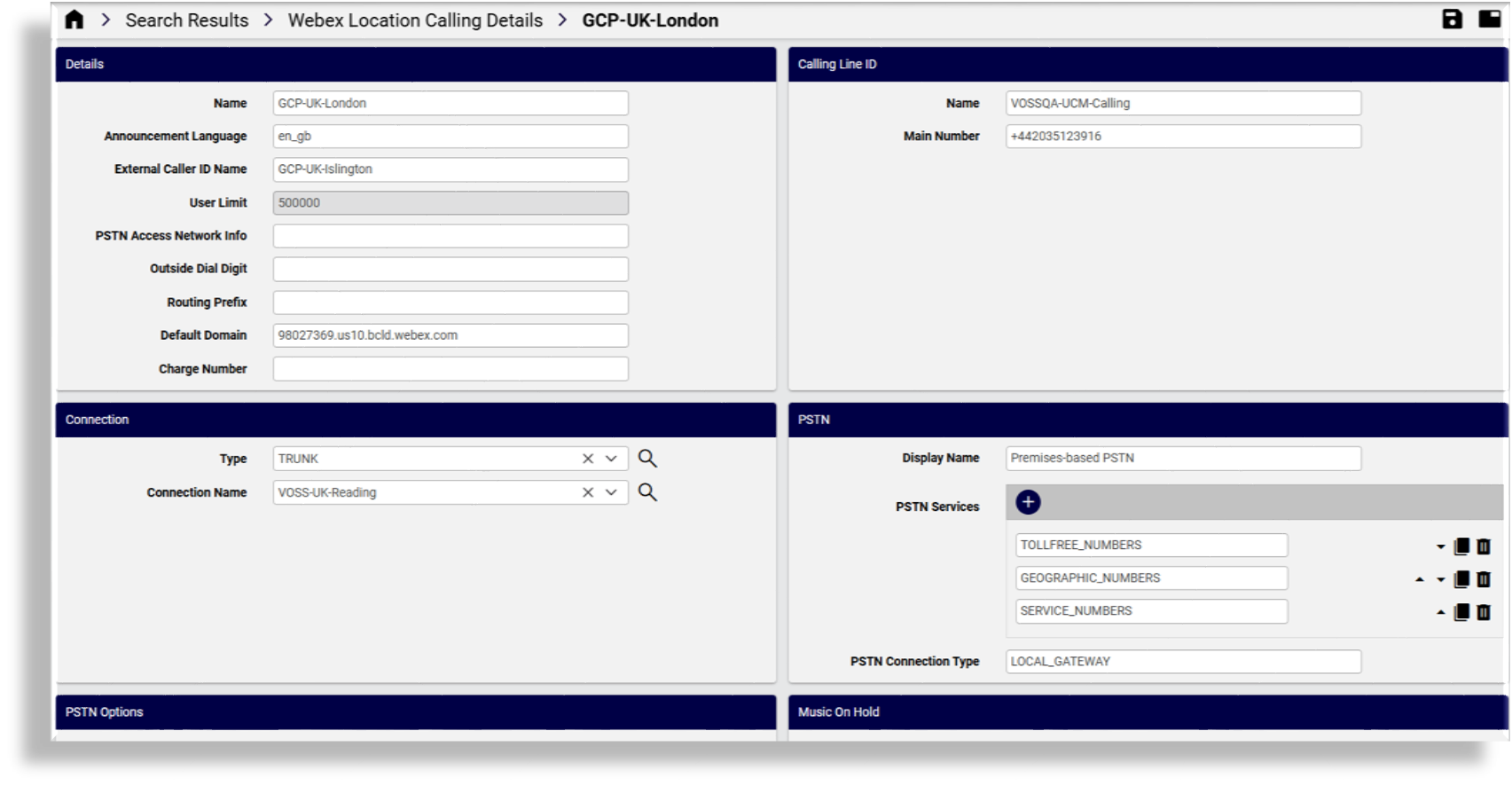The height and width of the screenshot is (786, 1512).
Task: Move GEOGRAPHIC_NUMBERS row down
Action: (x=1440, y=579)
